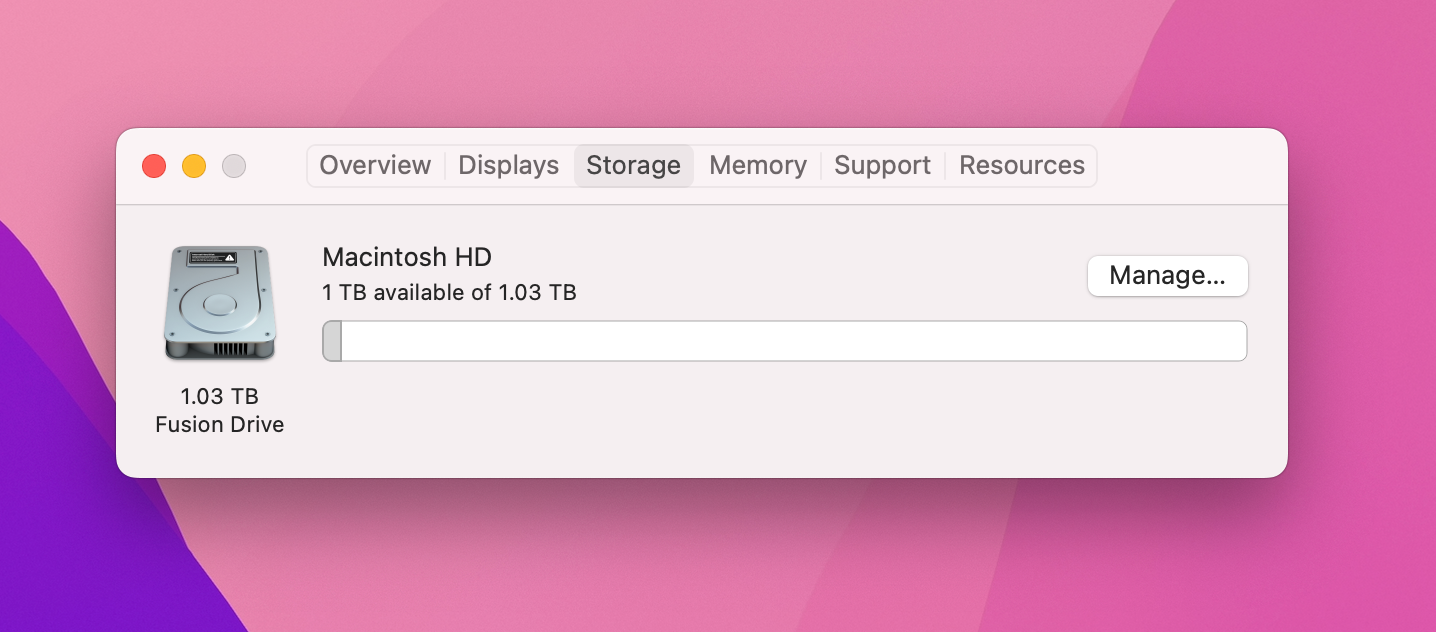Click the gray used segment of storage bar
This screenshot has height=632, width=1436.
(x=332, y=341)
